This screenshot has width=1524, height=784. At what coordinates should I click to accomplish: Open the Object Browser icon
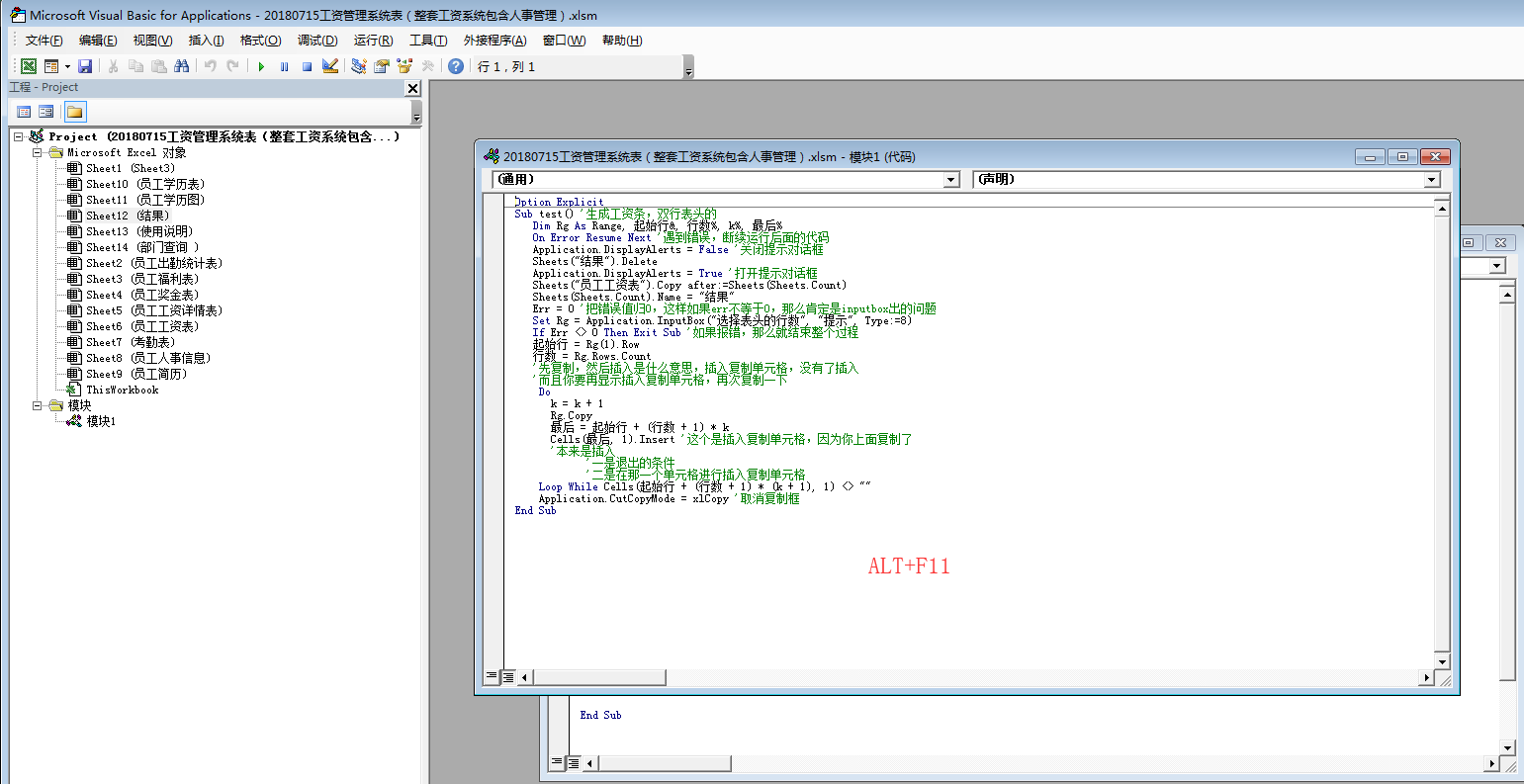404,66
